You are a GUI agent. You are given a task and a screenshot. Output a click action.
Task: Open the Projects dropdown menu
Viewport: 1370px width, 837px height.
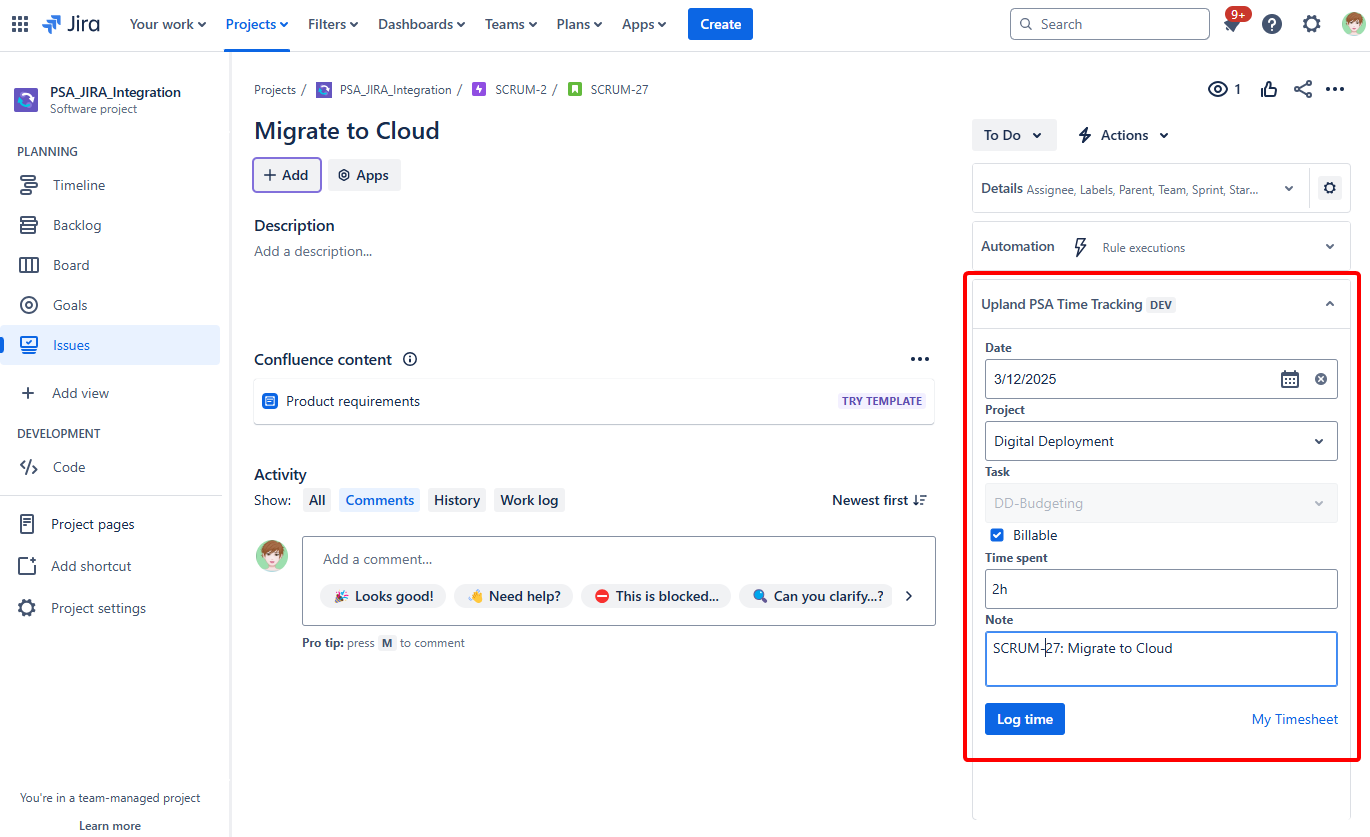point(257,24)
